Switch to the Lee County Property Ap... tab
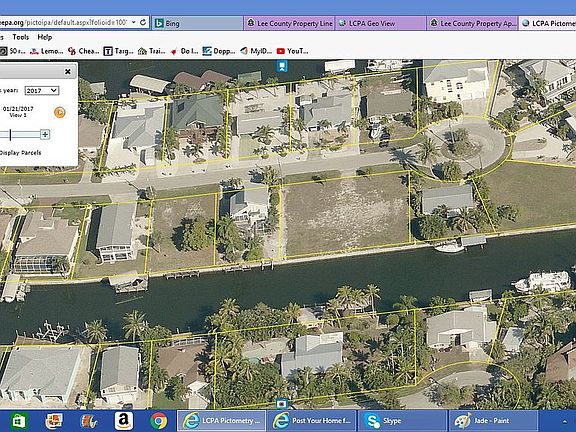This screenshot has width=576, height=432. tap(472, 24)
